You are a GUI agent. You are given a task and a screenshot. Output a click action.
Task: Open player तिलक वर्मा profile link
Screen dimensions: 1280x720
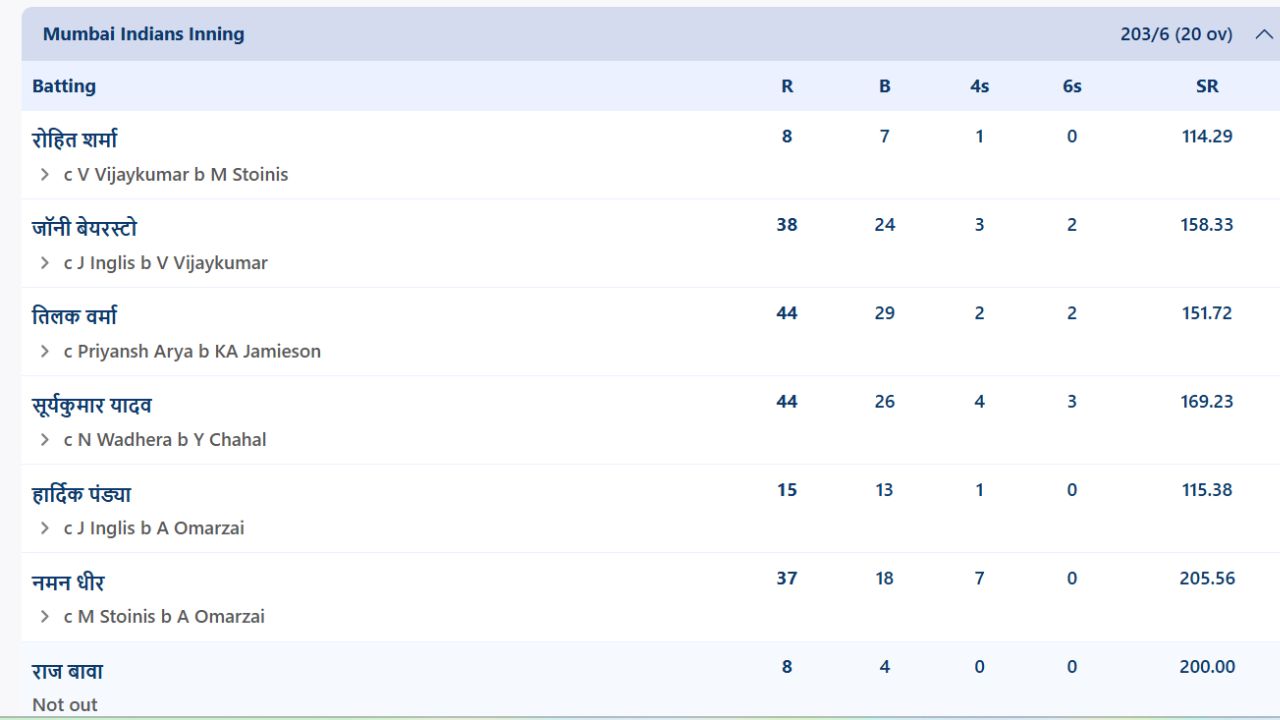pos(74,316)
